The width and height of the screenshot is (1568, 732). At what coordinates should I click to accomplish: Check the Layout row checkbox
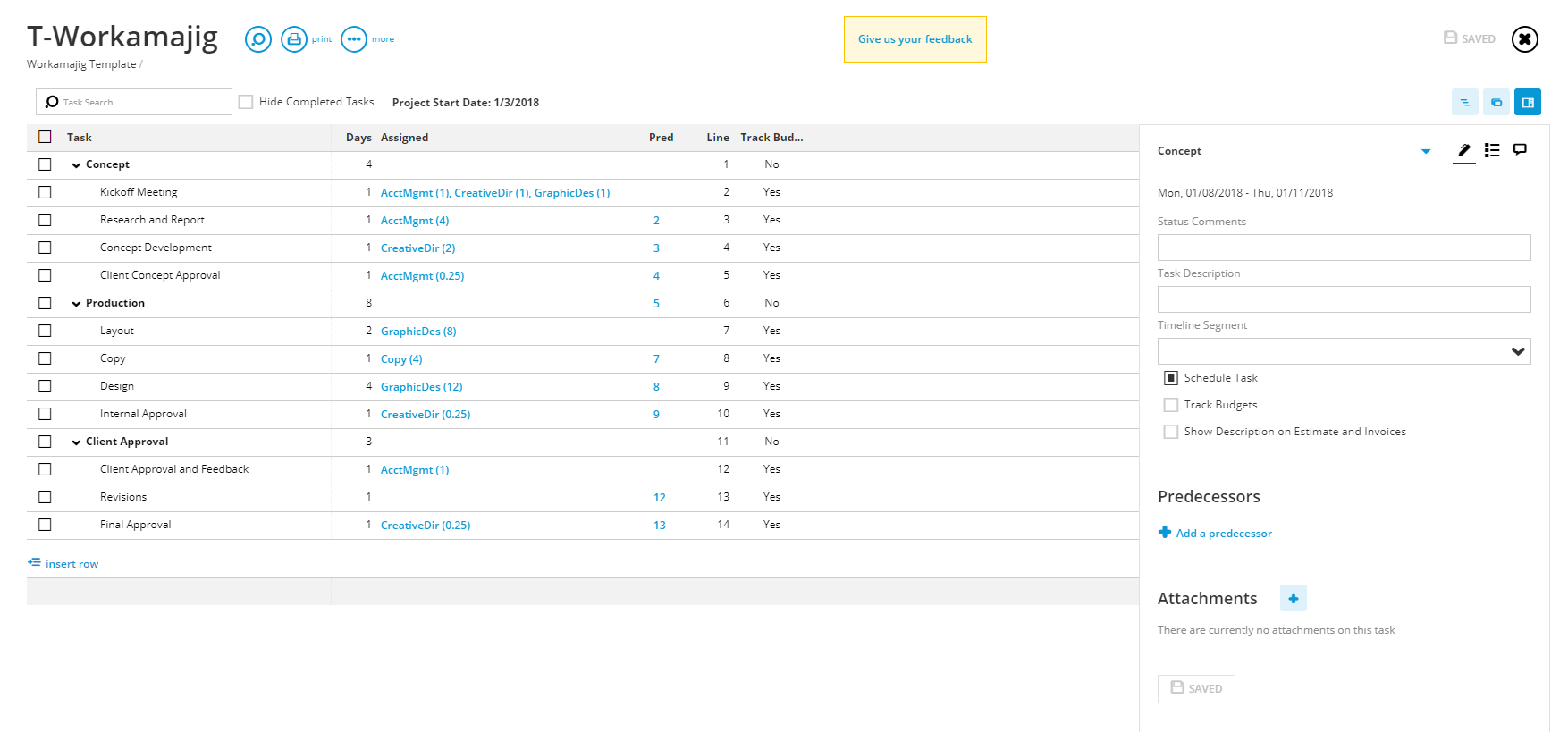[x=45, y=331]
